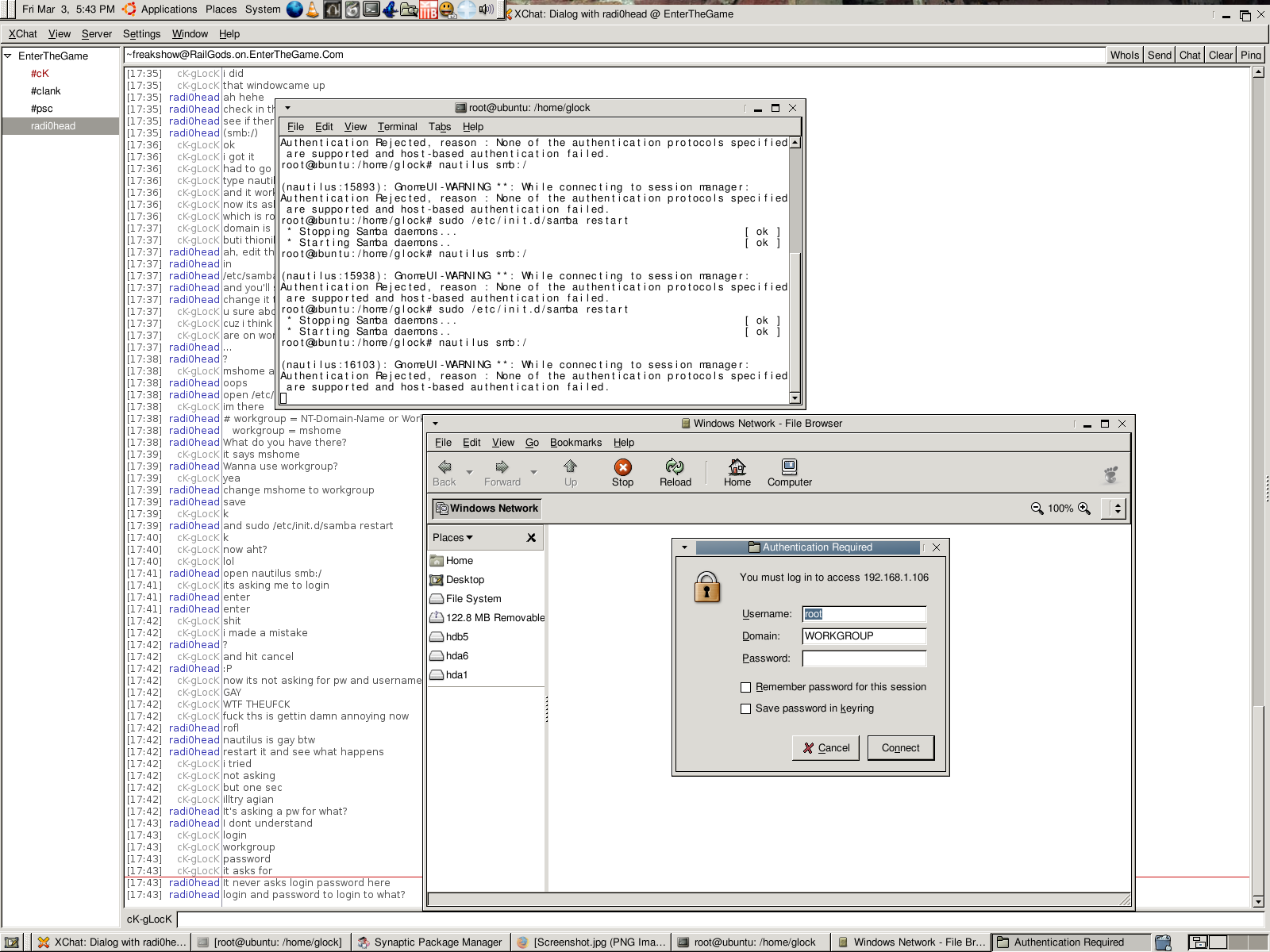
Task: Open Go menu in File Browser
Action: pyautogui.click(x=532, y=443)
